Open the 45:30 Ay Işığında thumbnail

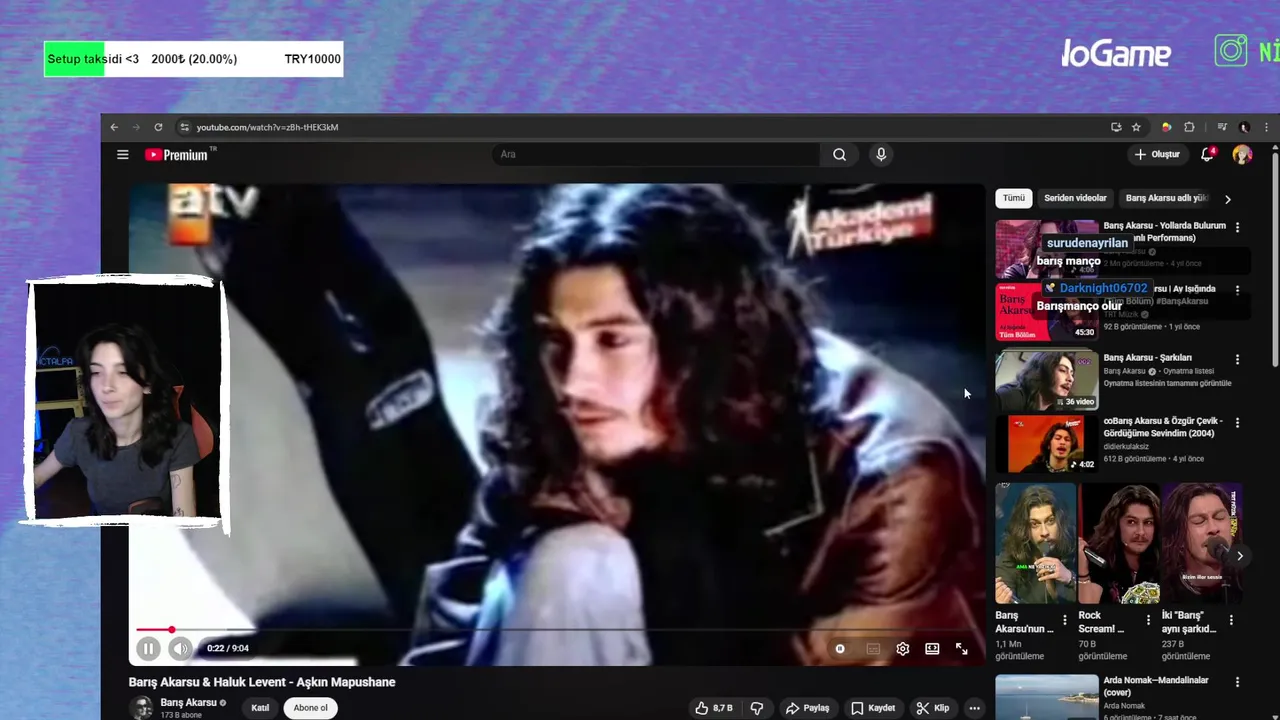pyautogui.click(x=1046, y=312)
